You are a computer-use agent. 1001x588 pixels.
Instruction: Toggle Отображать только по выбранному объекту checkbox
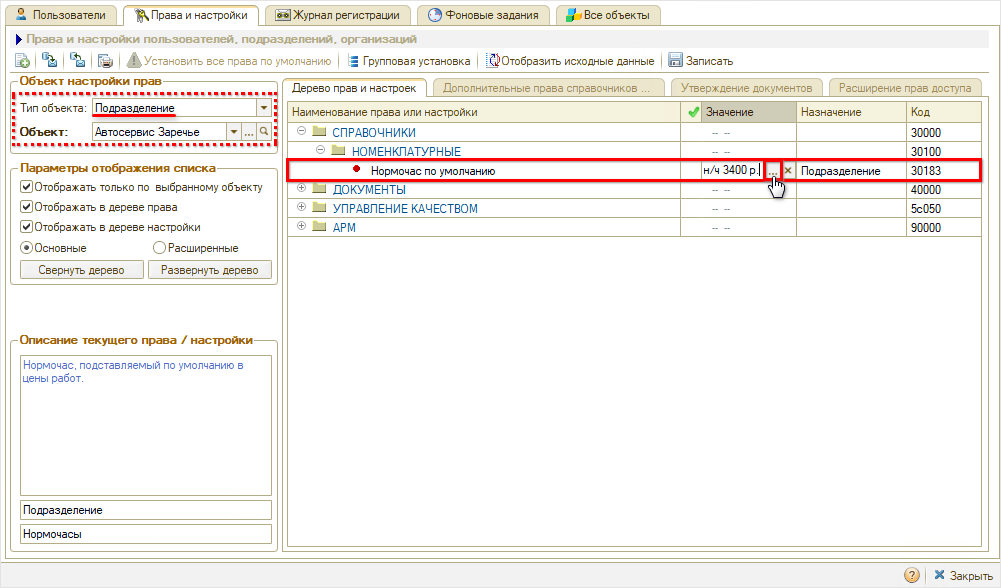[27, 187]
